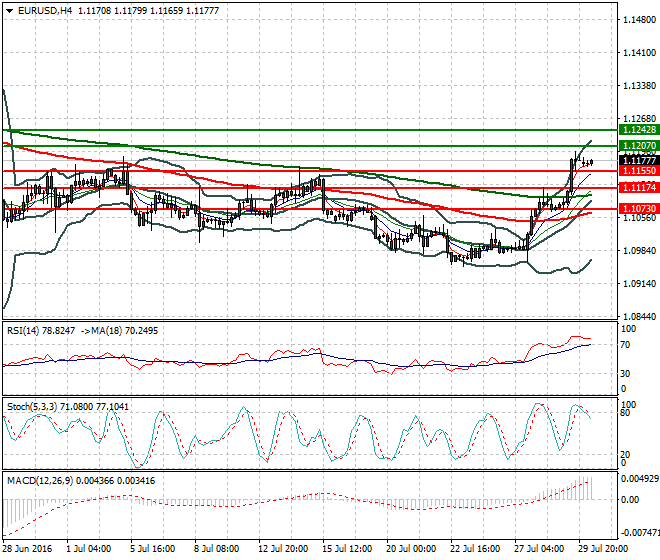Click the 27 Jul 04:00 time label
Image resolution: width=660 pixels, height=560 pixels.
(539, 549)
